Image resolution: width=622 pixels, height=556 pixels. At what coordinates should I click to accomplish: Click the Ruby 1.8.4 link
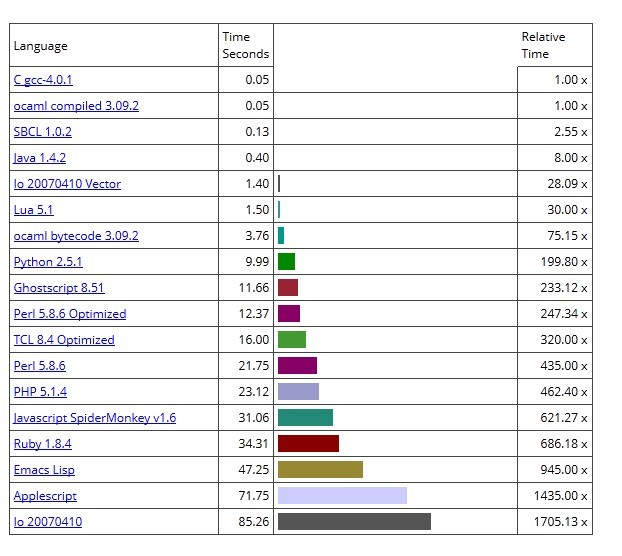point(42,444)
